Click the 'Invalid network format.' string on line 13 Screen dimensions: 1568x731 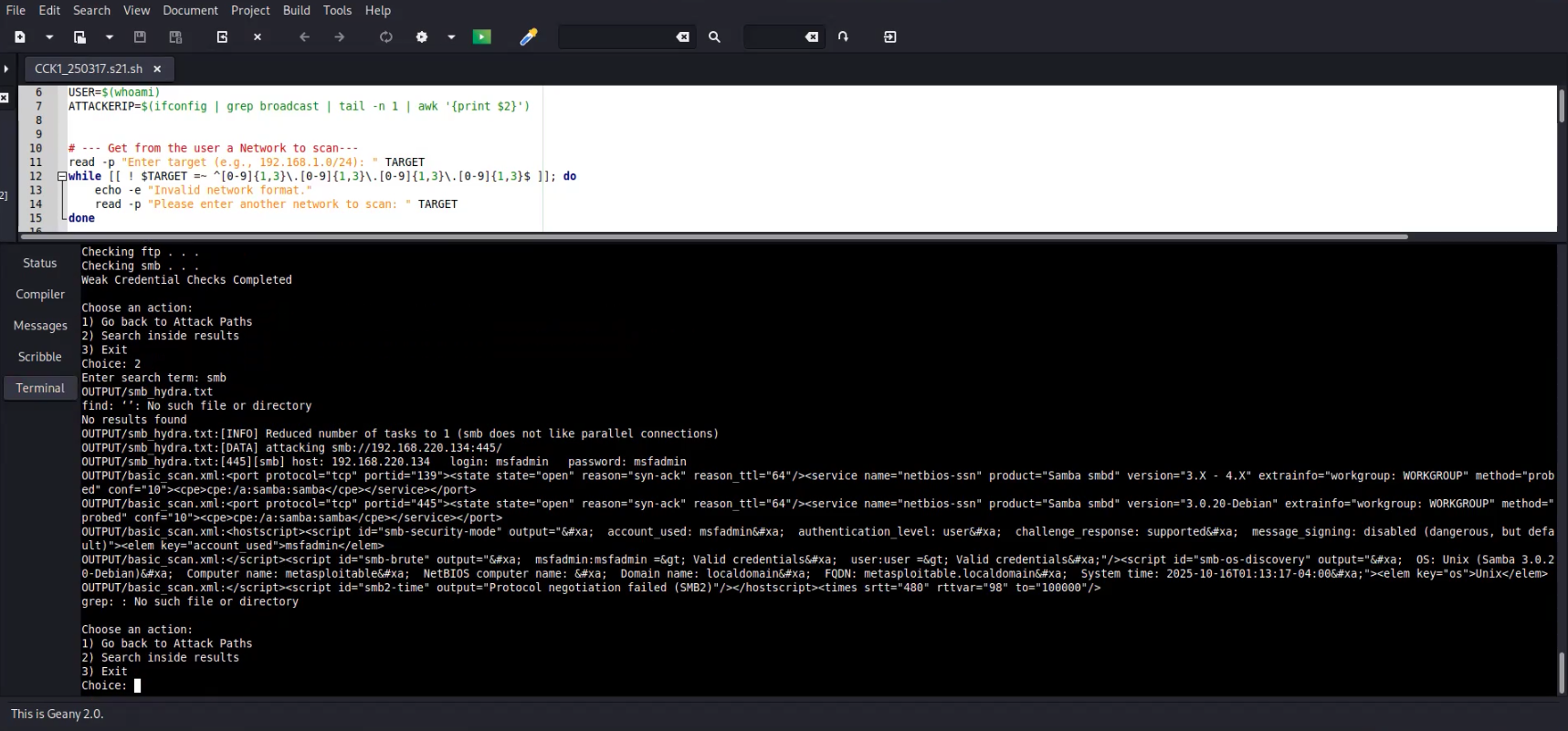(229, 190)
